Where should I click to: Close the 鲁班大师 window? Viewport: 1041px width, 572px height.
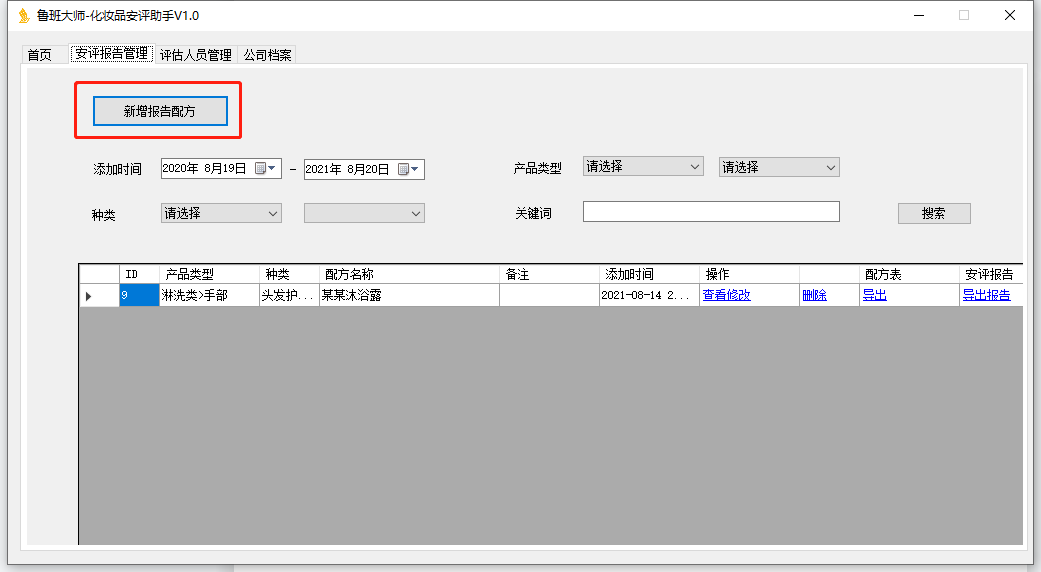click(x=1010, y=15)
